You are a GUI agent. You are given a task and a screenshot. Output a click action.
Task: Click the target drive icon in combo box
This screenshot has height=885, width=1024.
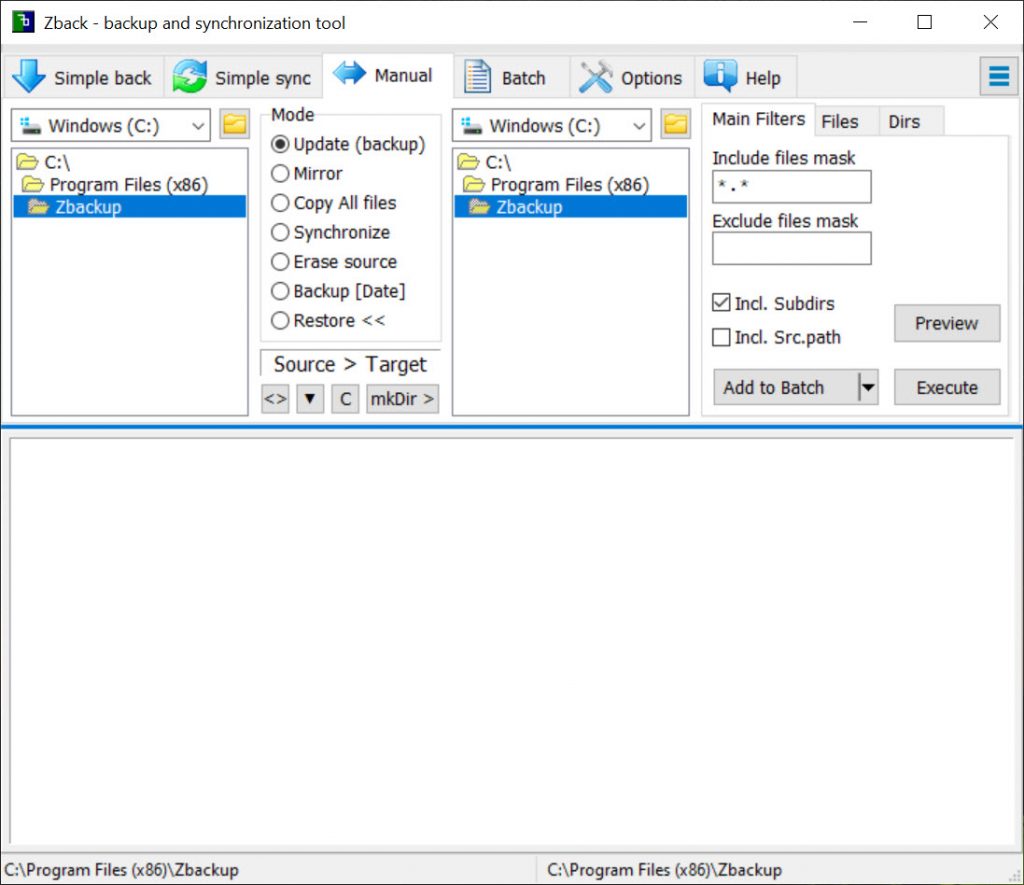click(x=472, y=125)
